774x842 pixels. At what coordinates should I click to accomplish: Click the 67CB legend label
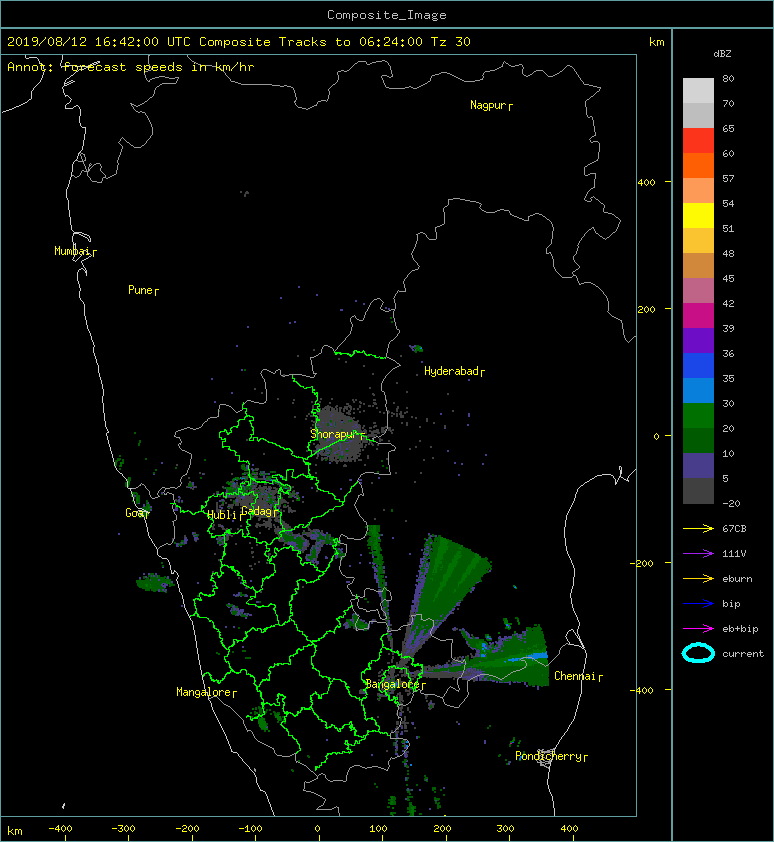tap(734, 528)
